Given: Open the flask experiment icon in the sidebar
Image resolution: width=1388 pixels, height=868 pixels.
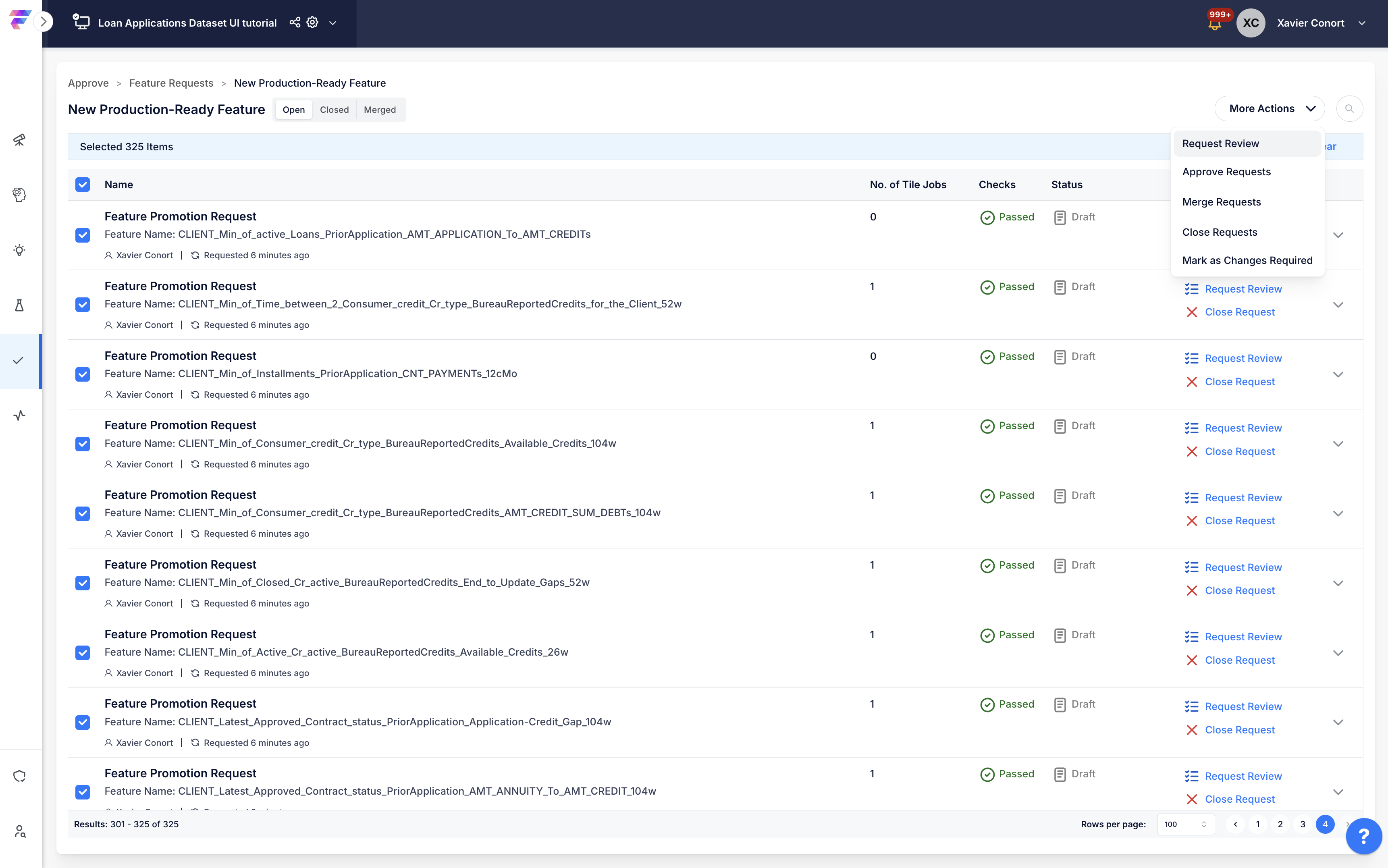Looking at the screenshot, I should [x=19, y=305].
